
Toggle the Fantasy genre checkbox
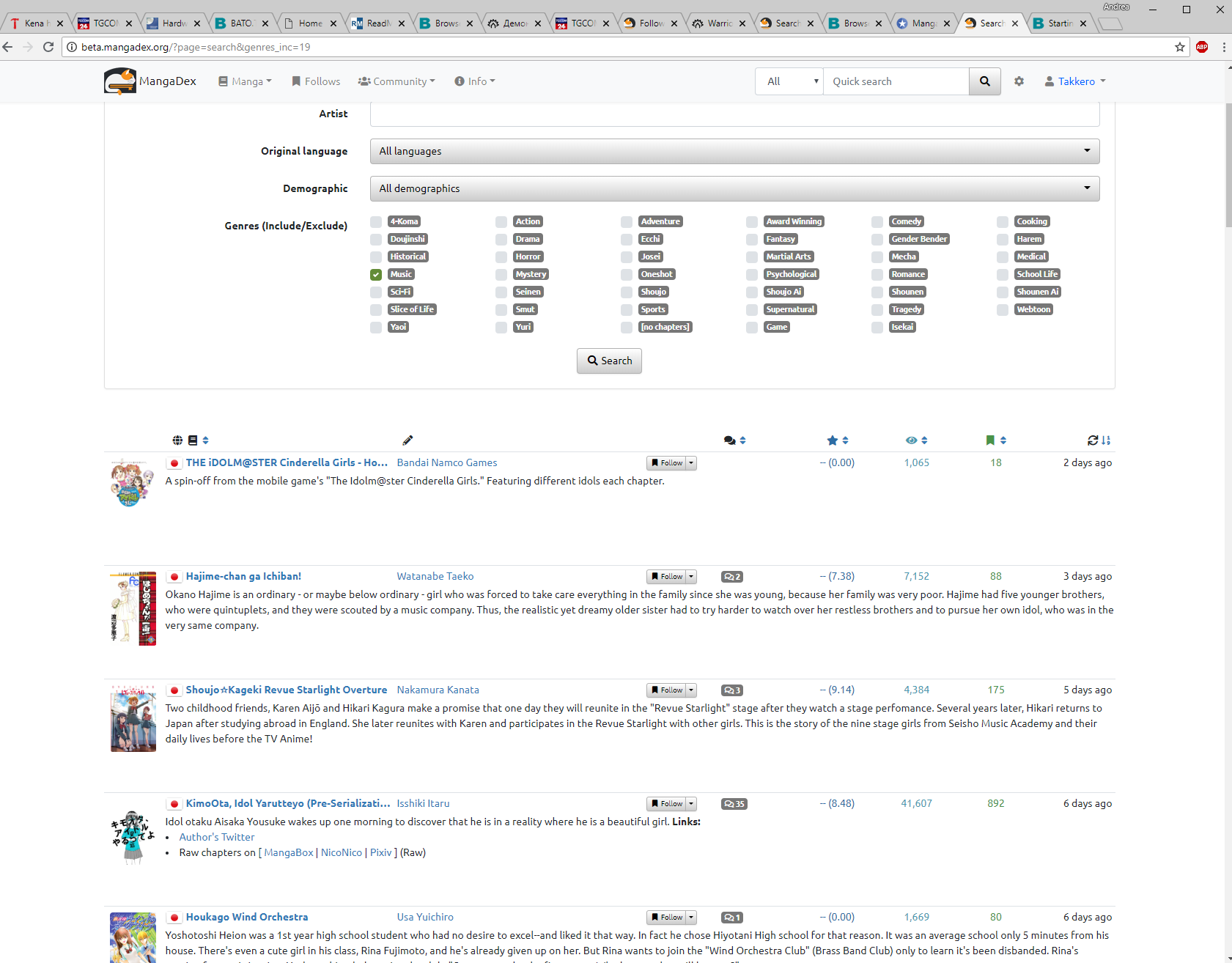click(x=752, y=240)
